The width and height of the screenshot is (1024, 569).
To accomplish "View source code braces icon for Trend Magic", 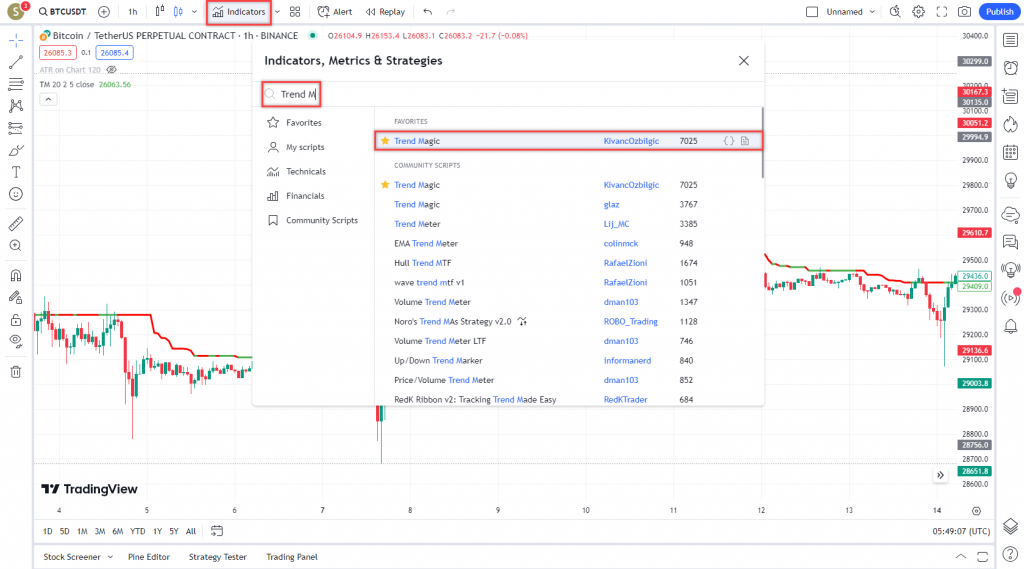I will [x=729, y=140].
